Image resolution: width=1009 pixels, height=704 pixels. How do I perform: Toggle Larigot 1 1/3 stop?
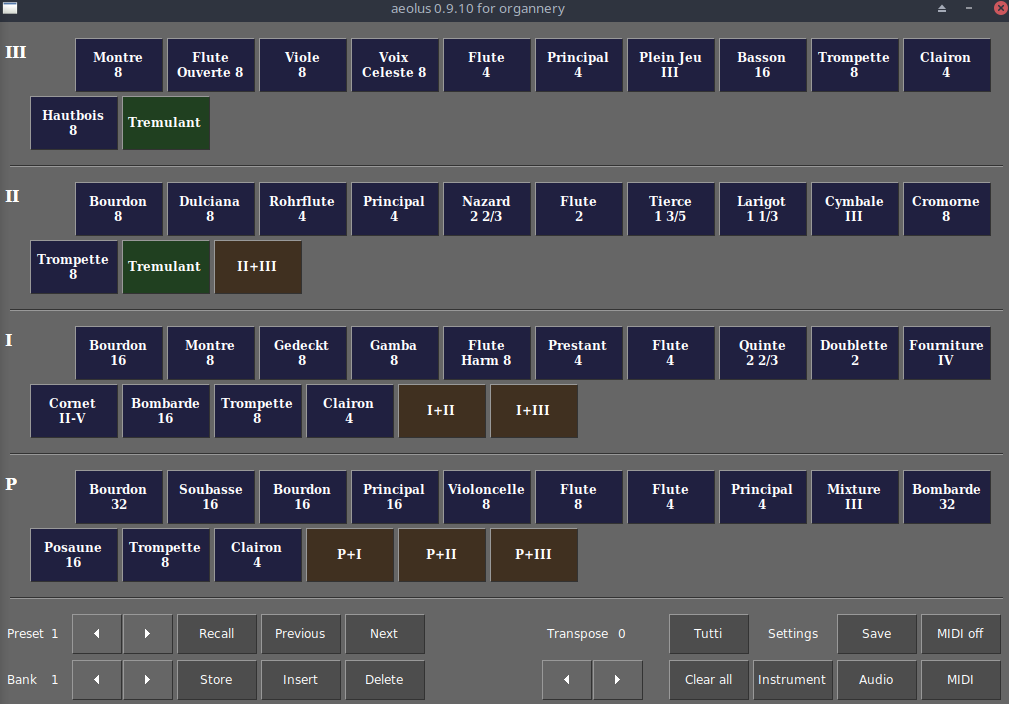coord(763,209)
